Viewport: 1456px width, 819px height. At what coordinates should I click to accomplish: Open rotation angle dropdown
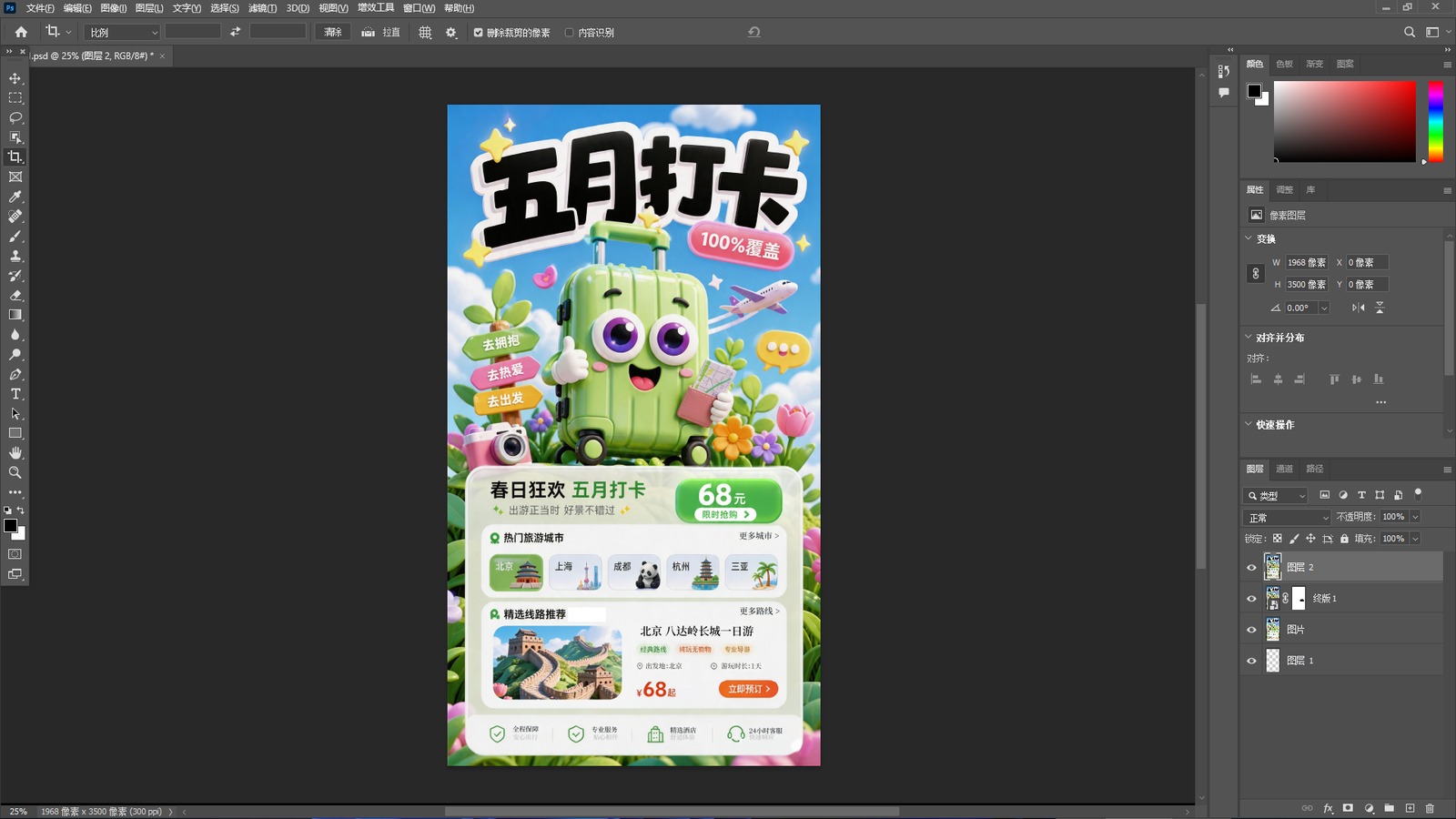(1324, 308)
